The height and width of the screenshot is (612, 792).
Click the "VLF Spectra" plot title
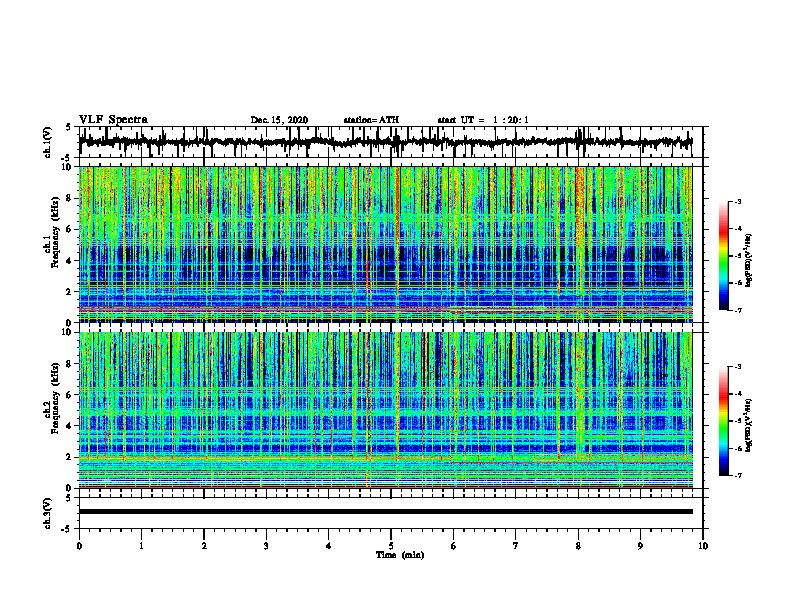(113, 119)
